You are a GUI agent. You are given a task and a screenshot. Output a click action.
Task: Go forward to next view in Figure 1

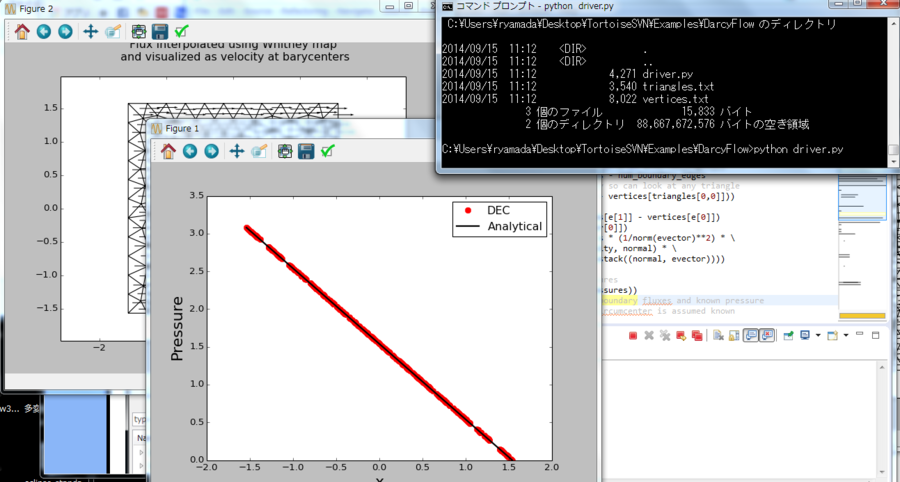click(x=211, y=151)
